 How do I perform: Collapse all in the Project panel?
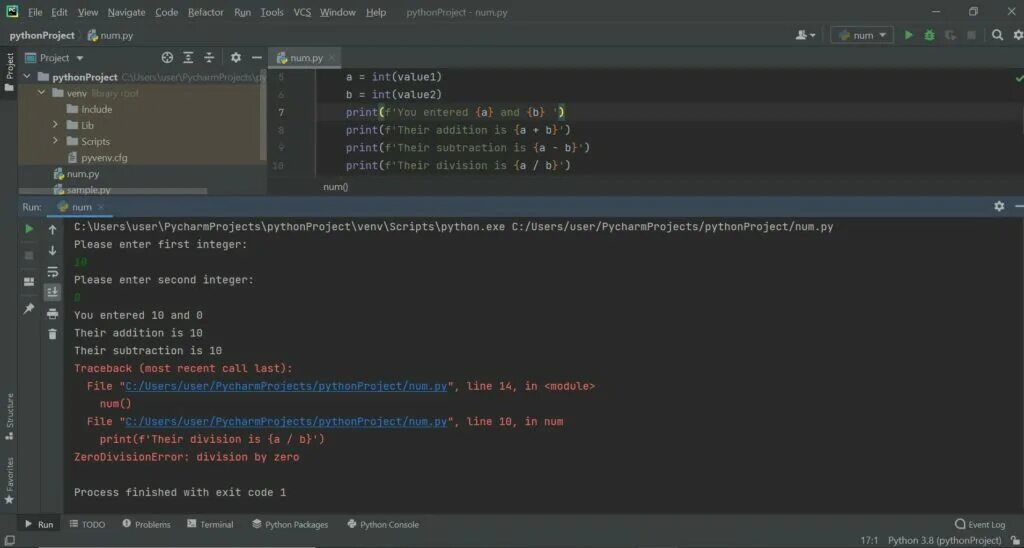(x=209, y=57)
